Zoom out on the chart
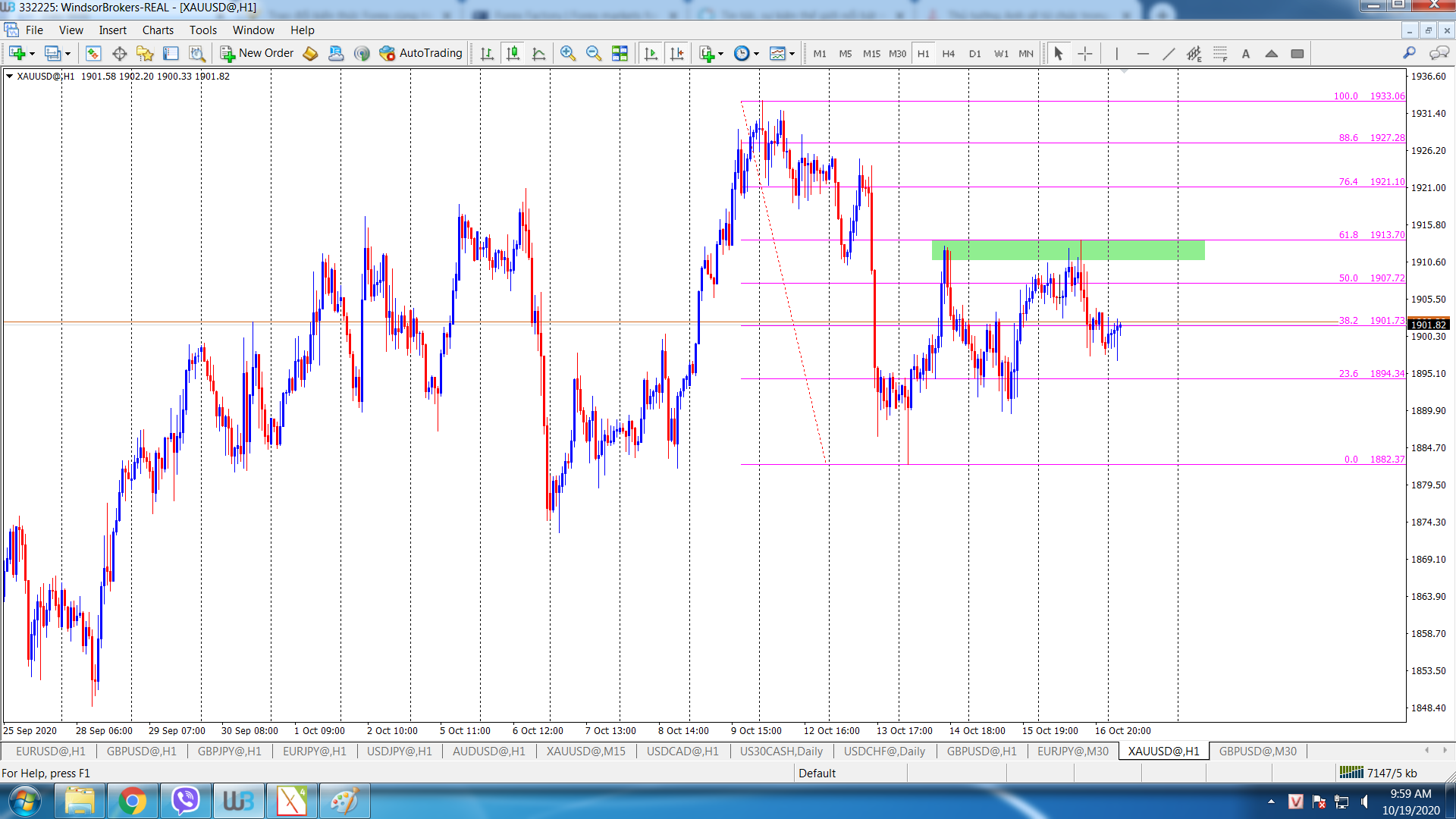The height and width of the screenshot is (819, 1456). tap(594, 53)
